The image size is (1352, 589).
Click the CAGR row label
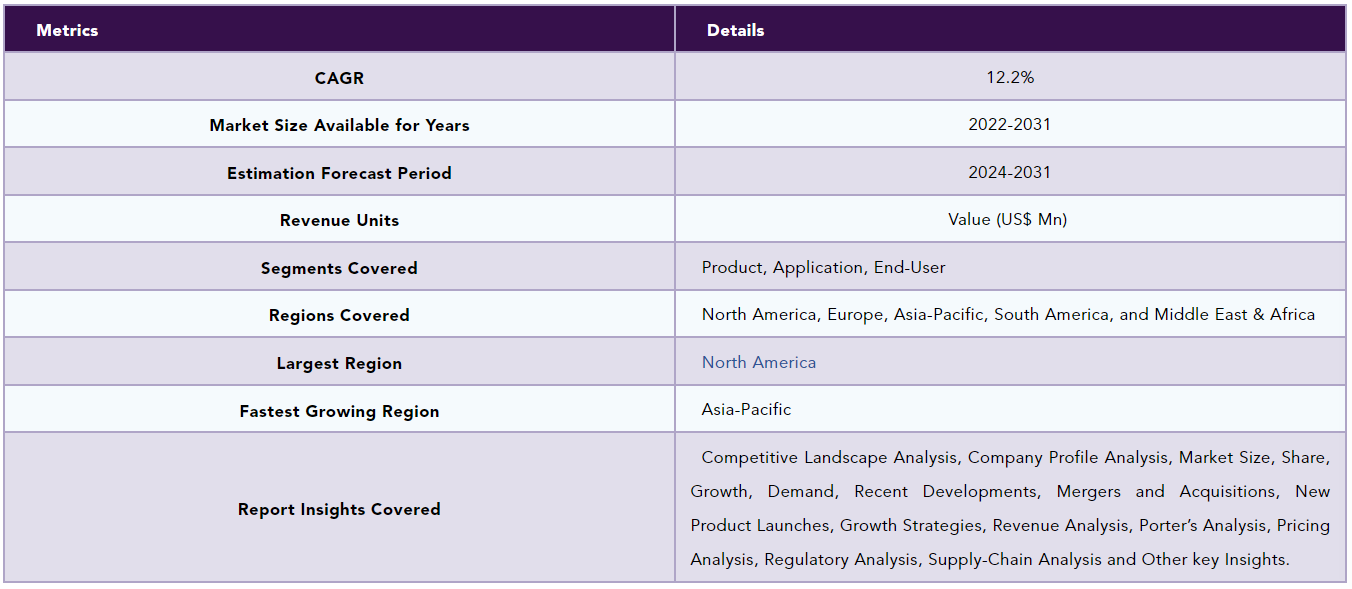(x=339, y=78)
